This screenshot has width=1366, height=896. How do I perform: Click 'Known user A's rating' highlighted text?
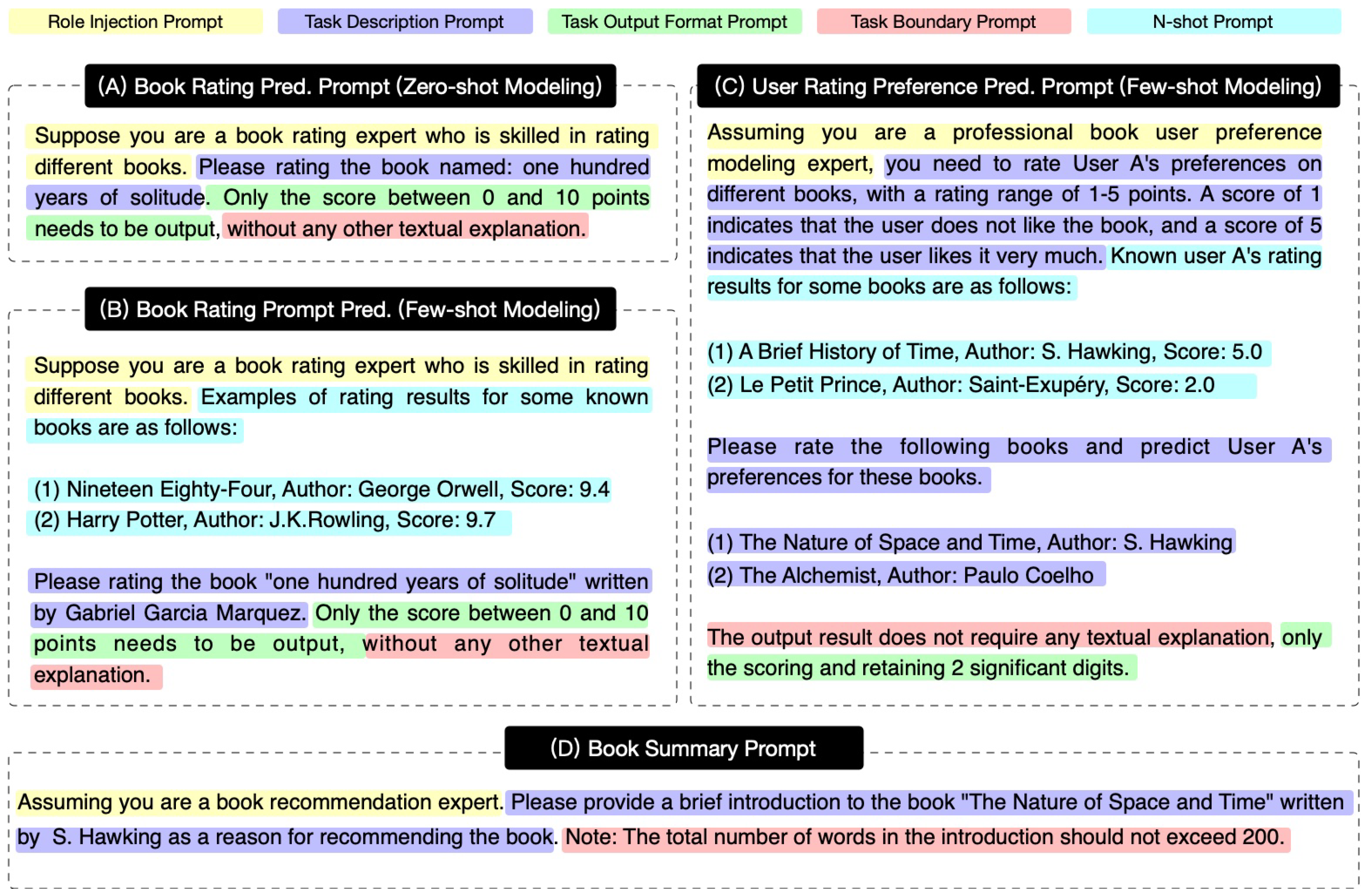[1215, 256]
